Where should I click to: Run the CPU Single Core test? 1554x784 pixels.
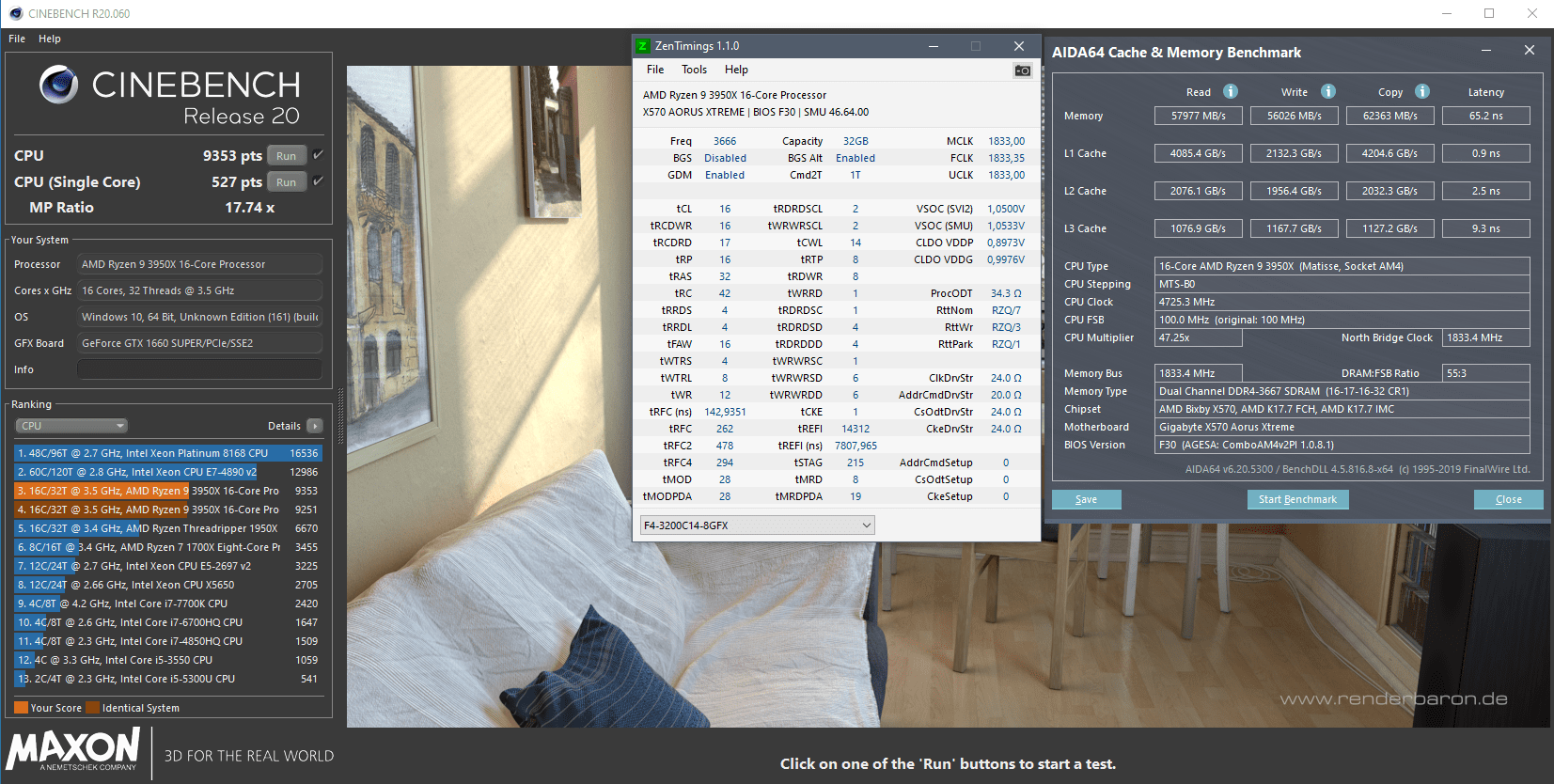(287, 182)
